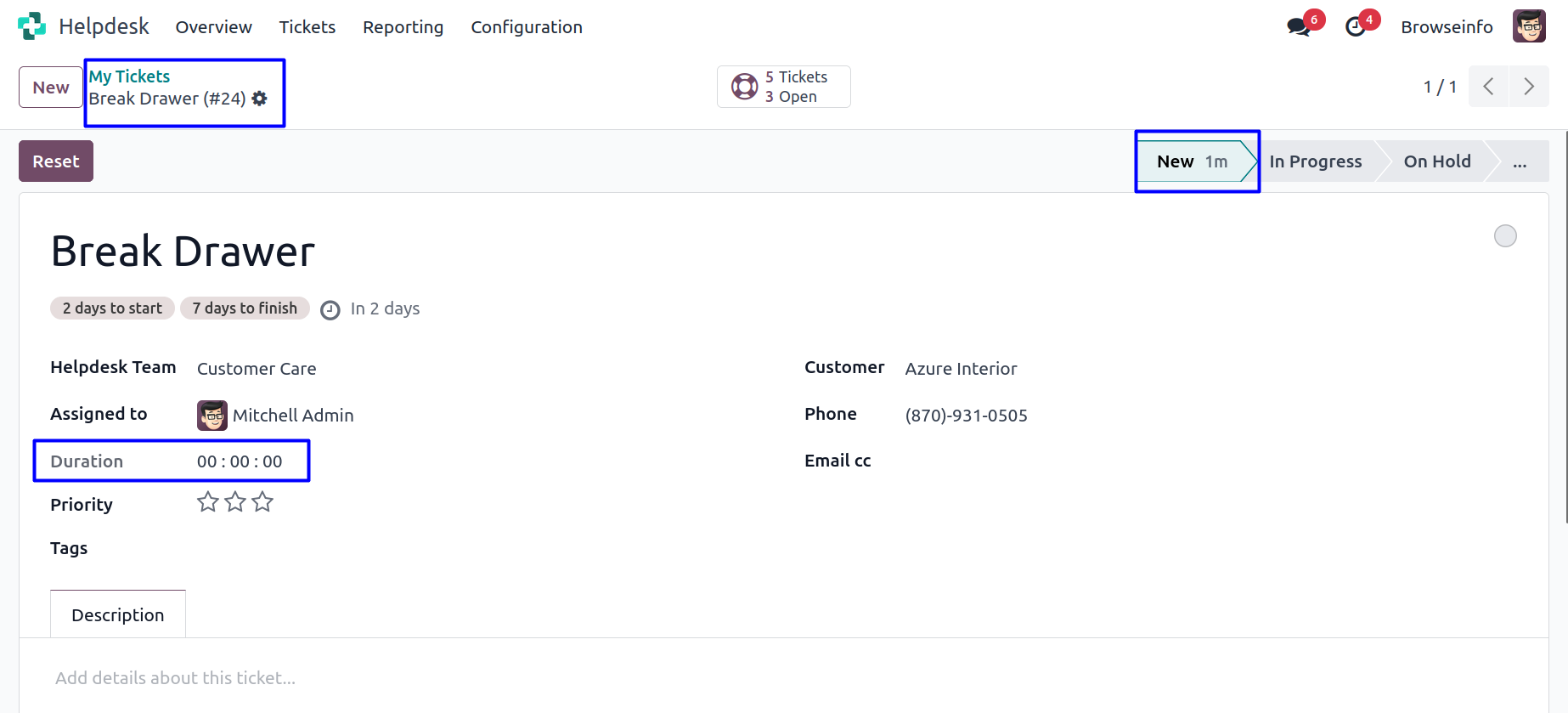The height and width of the screenshot is (713, 1568).
Task: Go to the previous record arrow
Action: coord(1488,87)
